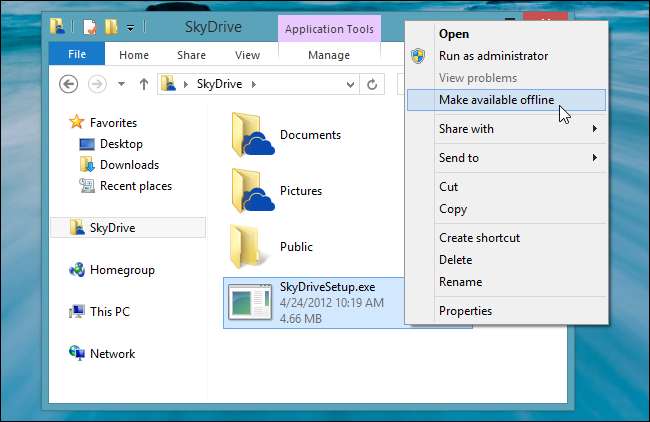Switch to the Home ribbon tab
Viewport: 650px width, 422px height.
click(133, 55)
